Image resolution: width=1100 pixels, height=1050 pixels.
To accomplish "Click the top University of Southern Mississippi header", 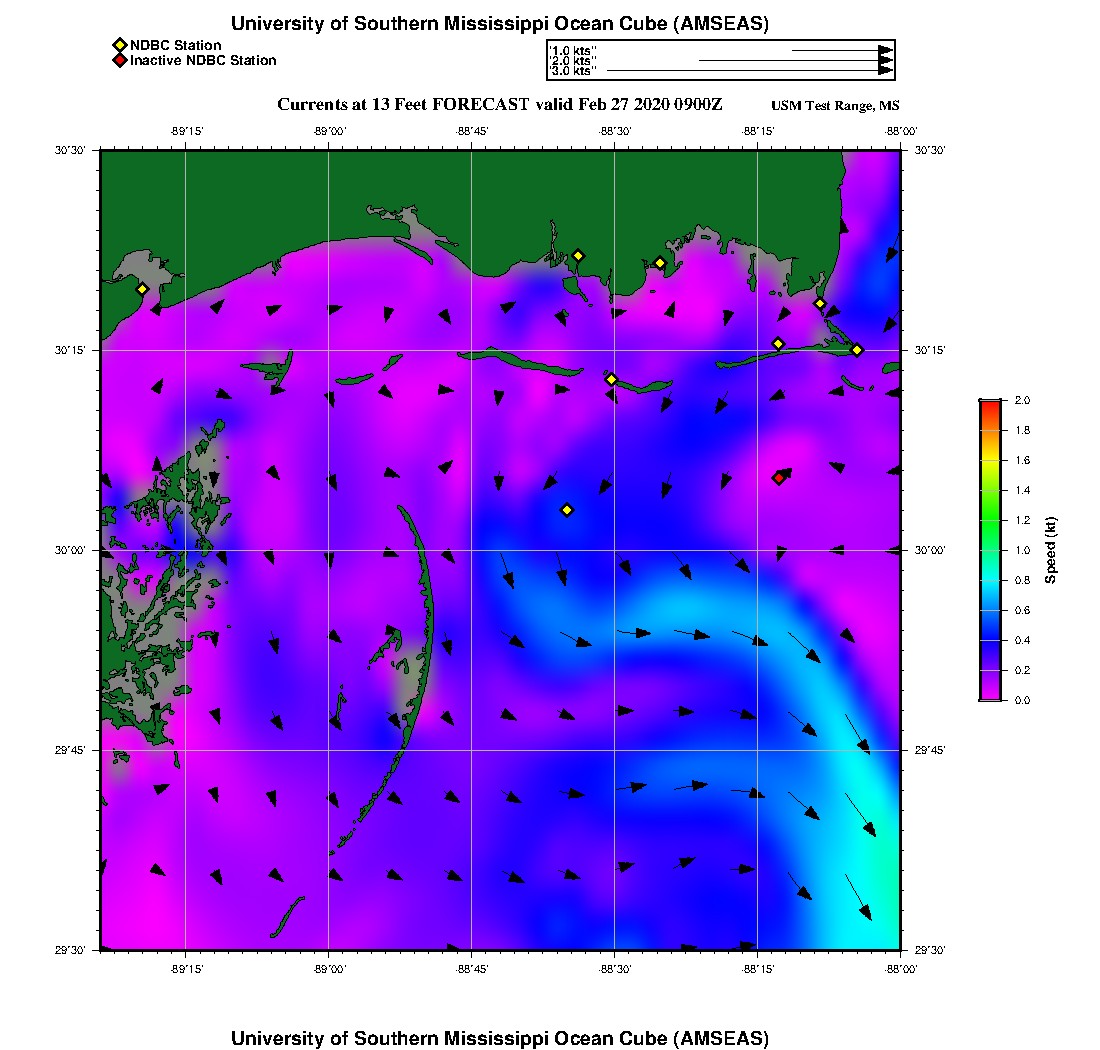I will click(x=499, y=23).
